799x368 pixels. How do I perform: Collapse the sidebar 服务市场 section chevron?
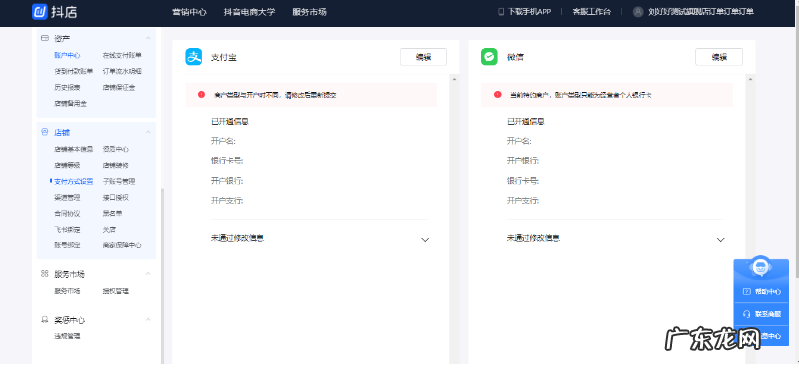click(148, 274)
